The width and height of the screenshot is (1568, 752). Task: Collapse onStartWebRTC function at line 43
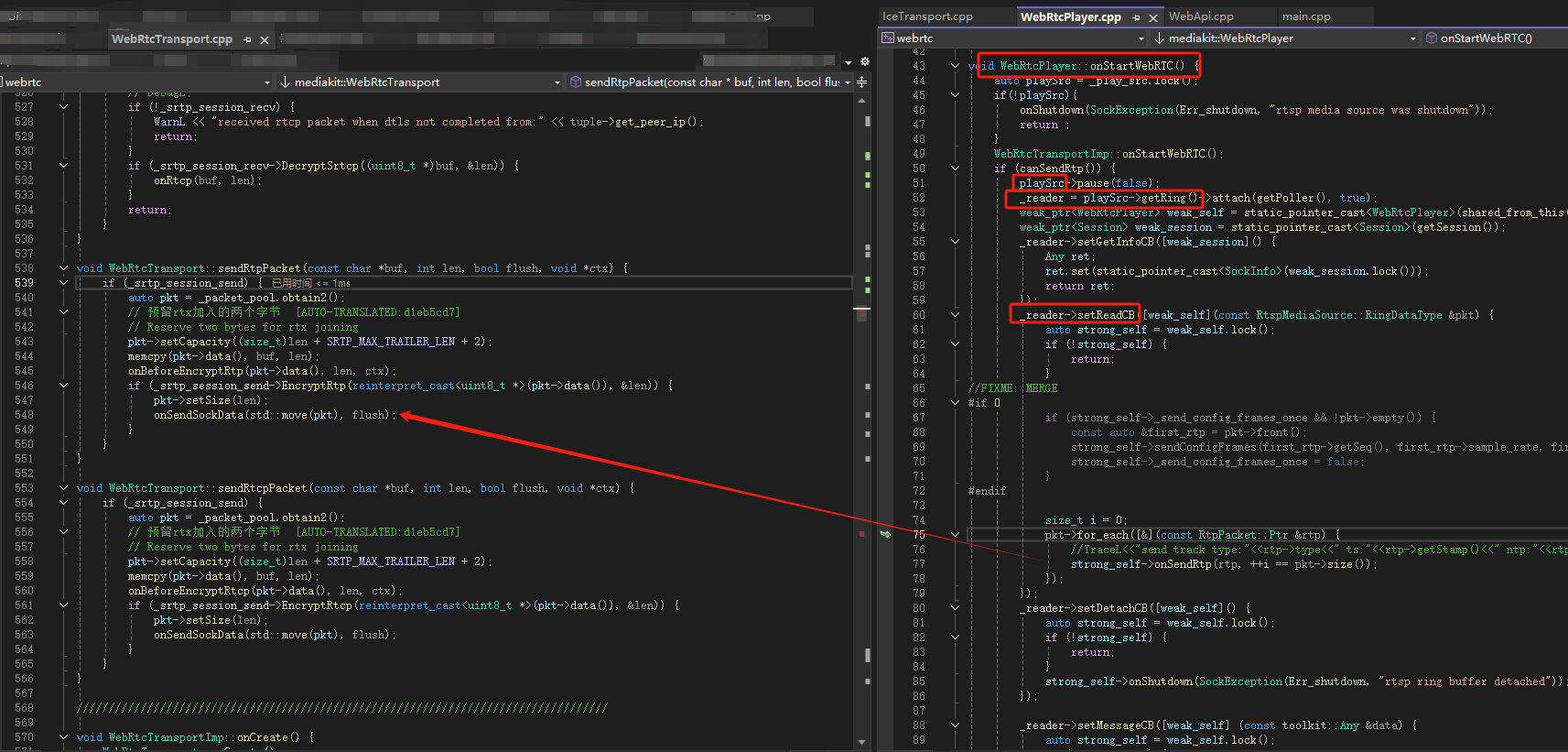[955, 66]
